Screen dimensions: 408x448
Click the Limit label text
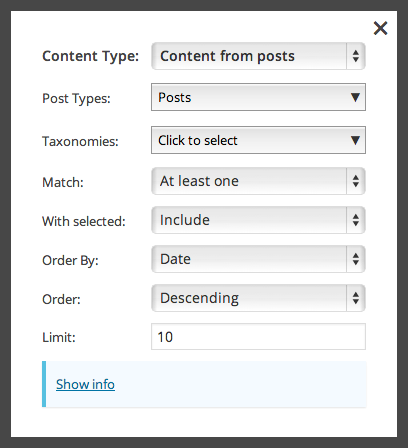[59, 337]
